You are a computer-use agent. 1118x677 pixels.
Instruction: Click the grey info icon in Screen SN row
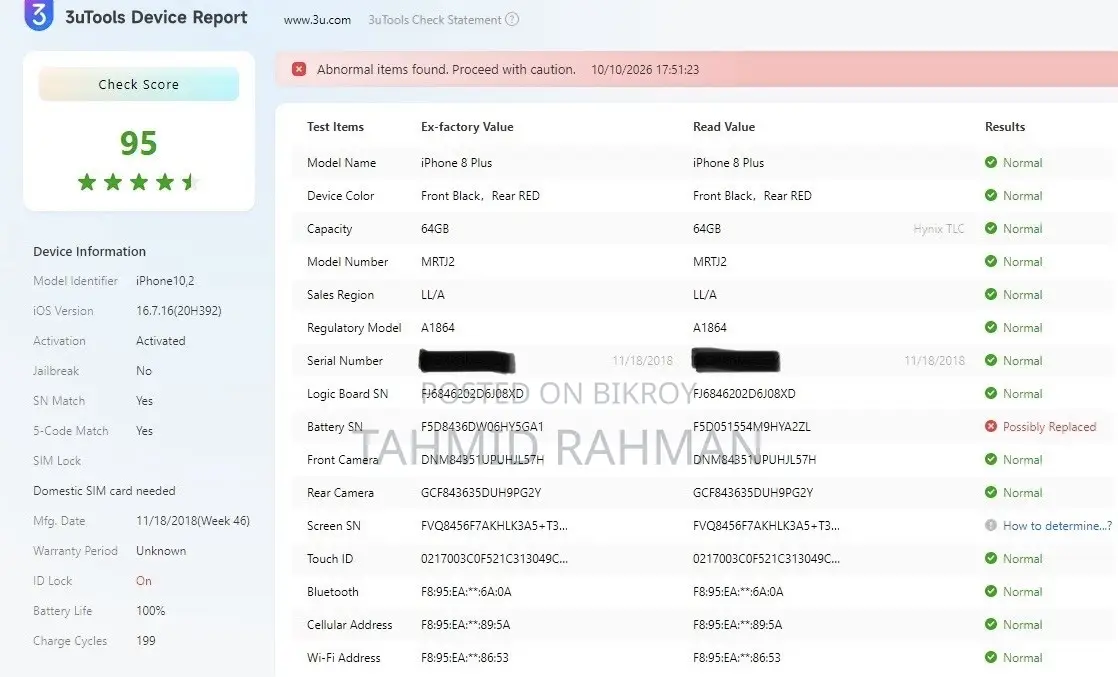click(990, 525)
